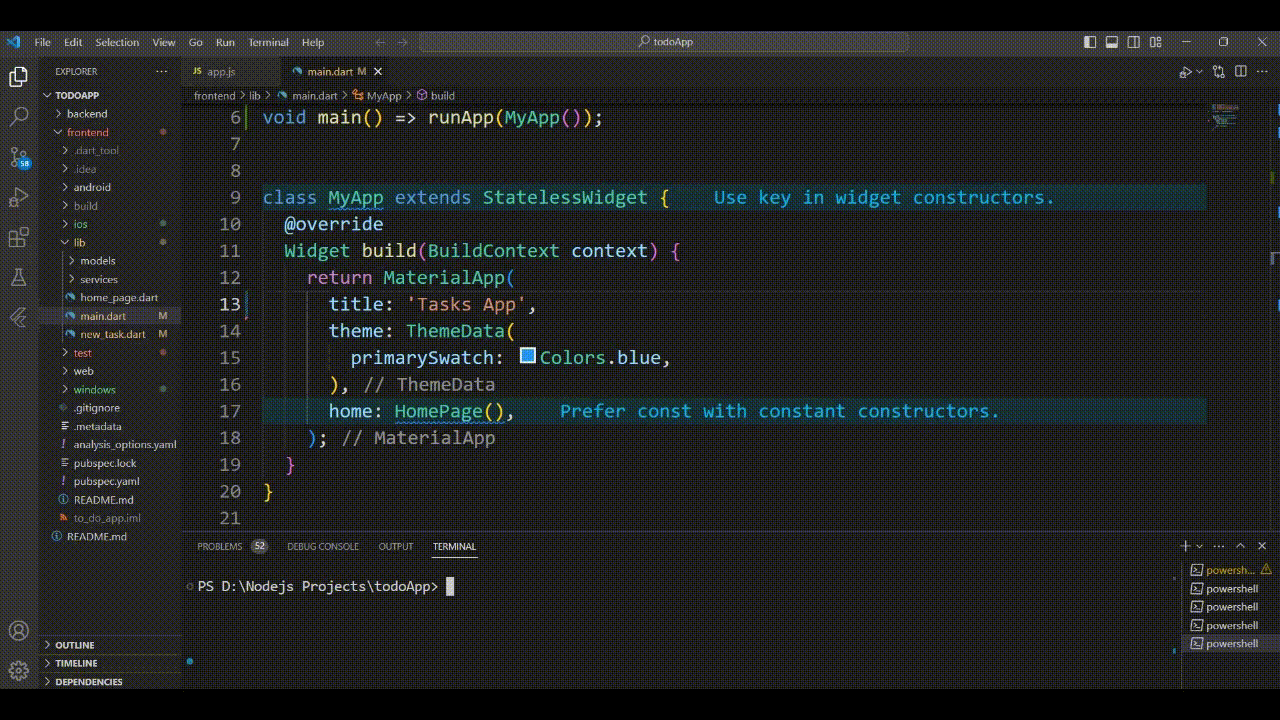The height and width of the screenshot is (720, 1280).
Task: Maximize the panel with chevron up
Action: point(1240,546)
